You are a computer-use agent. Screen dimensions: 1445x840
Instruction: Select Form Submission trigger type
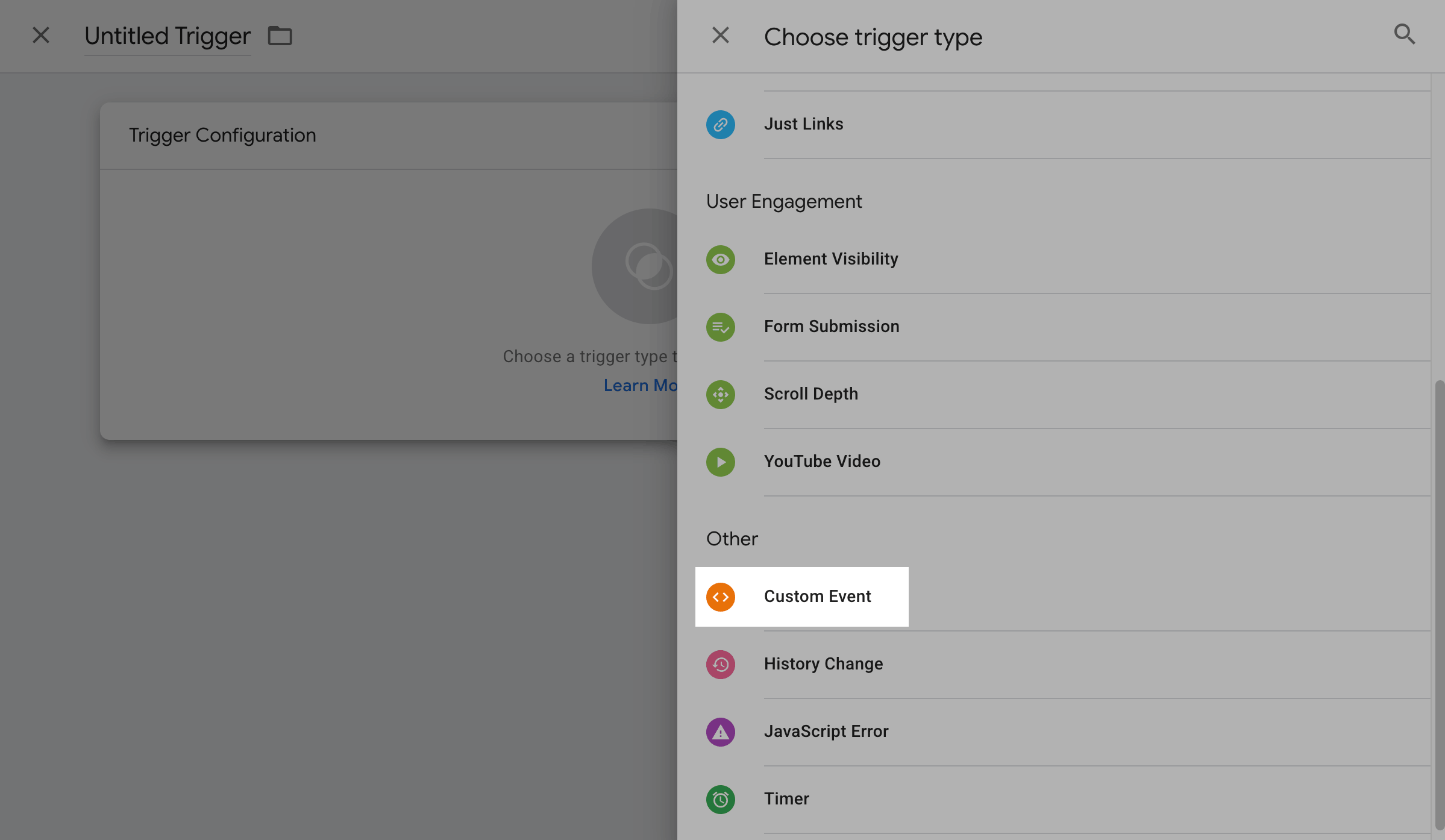832,327
